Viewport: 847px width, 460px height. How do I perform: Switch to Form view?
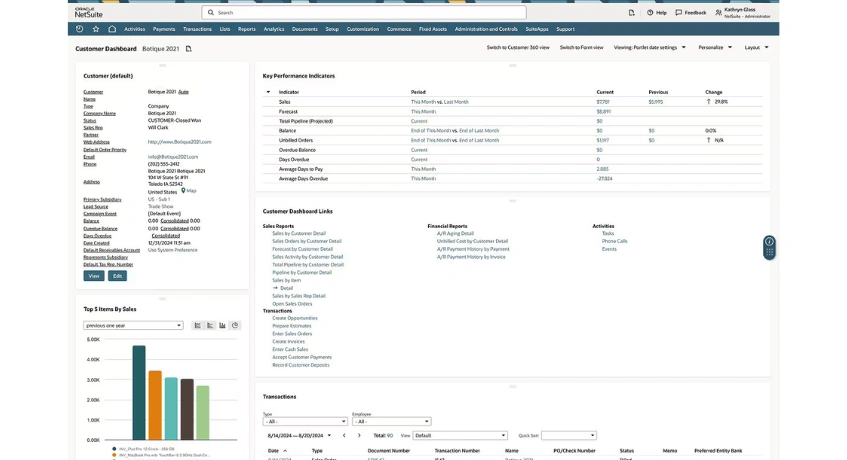coord(581,48)
